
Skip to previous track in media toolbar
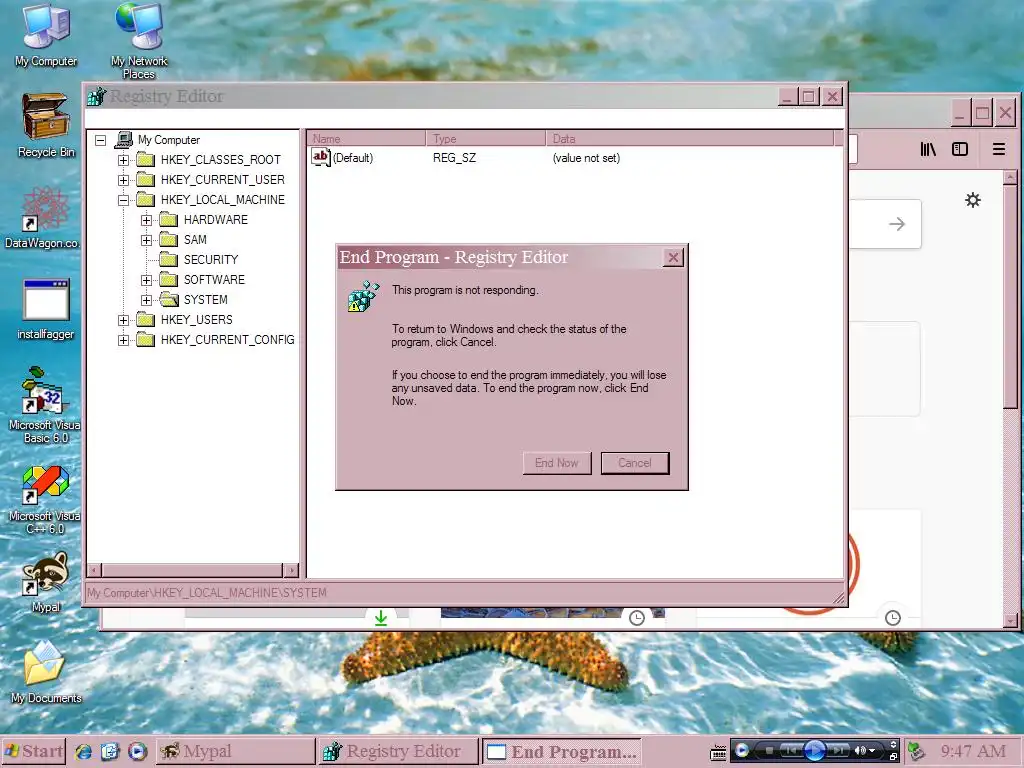coord(791,750)
